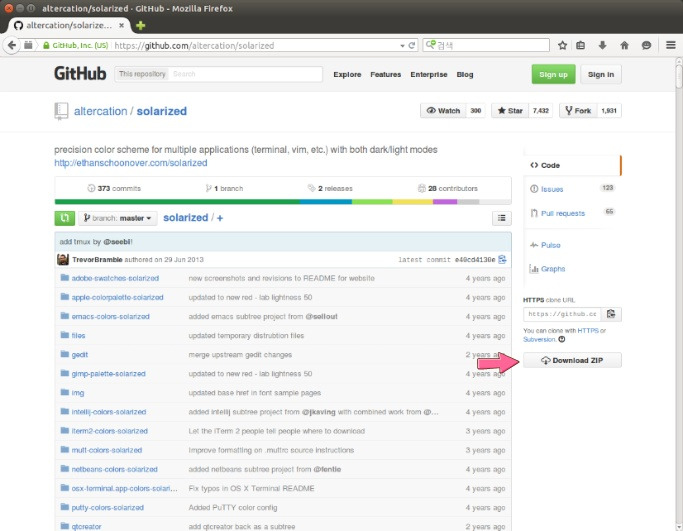683x531 pixels.
Task: Click the Fork button
Action: [x=578, y=111]
